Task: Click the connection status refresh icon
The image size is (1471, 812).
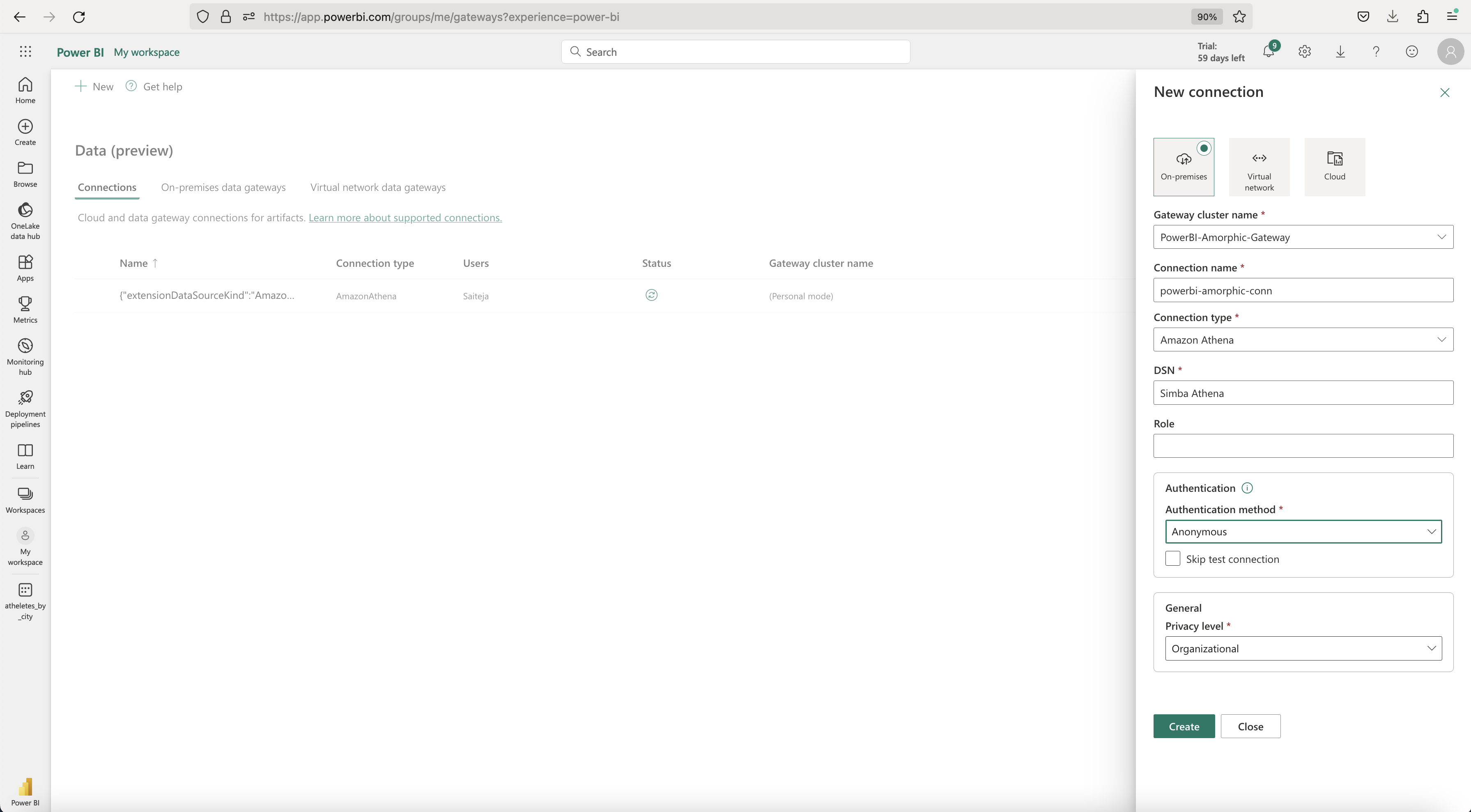Action: 652,295
